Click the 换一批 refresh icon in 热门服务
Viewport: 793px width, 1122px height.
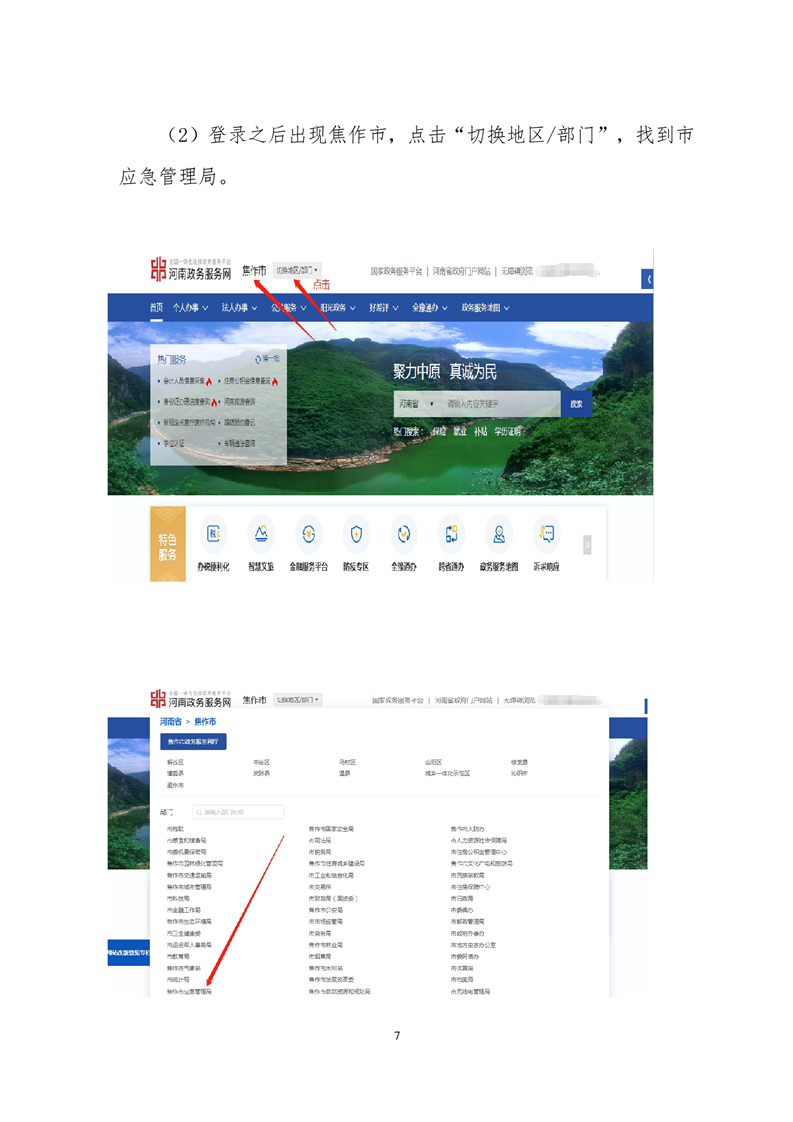click(x=258, y=359)
